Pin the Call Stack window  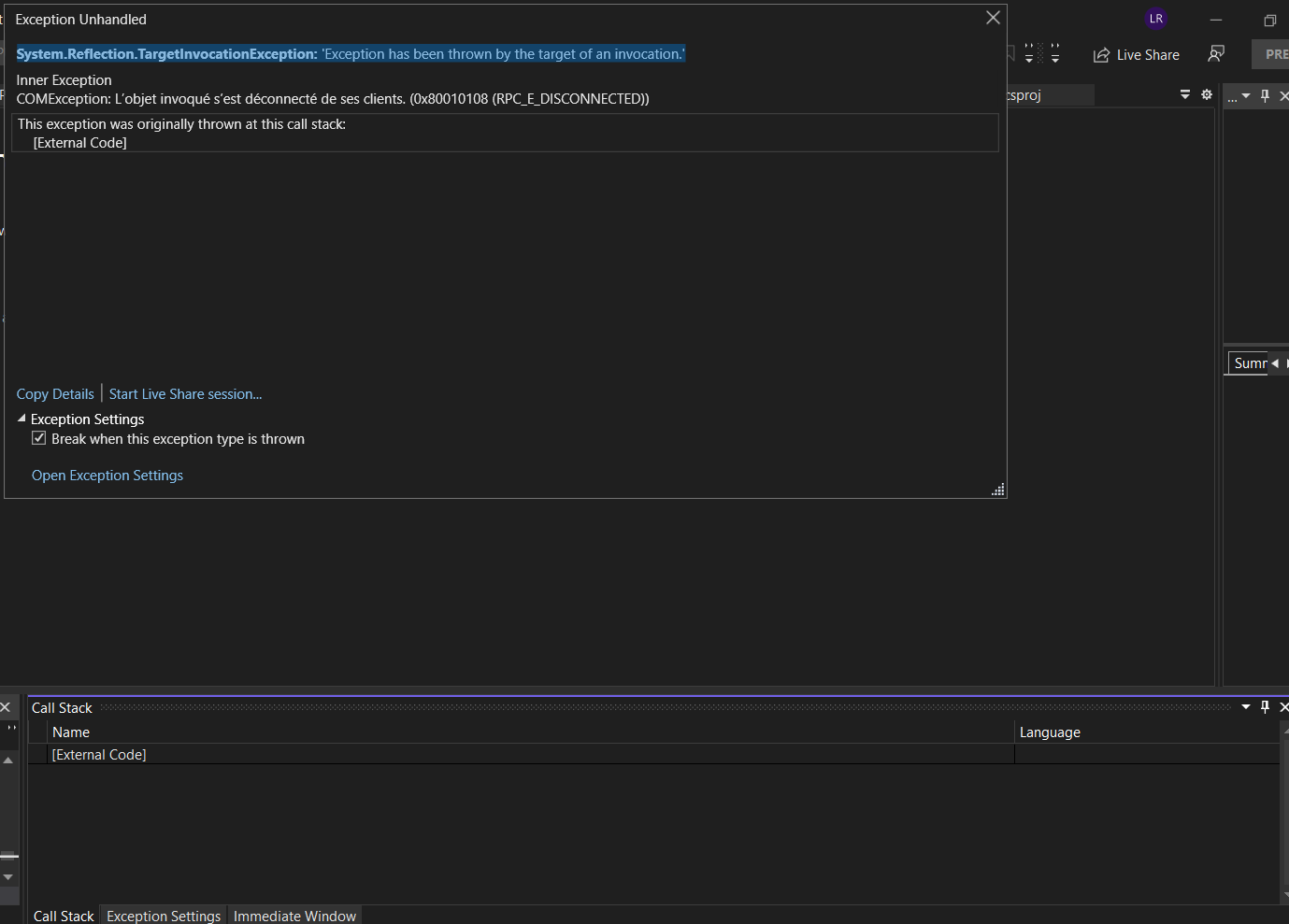(x=1264, y=706)
